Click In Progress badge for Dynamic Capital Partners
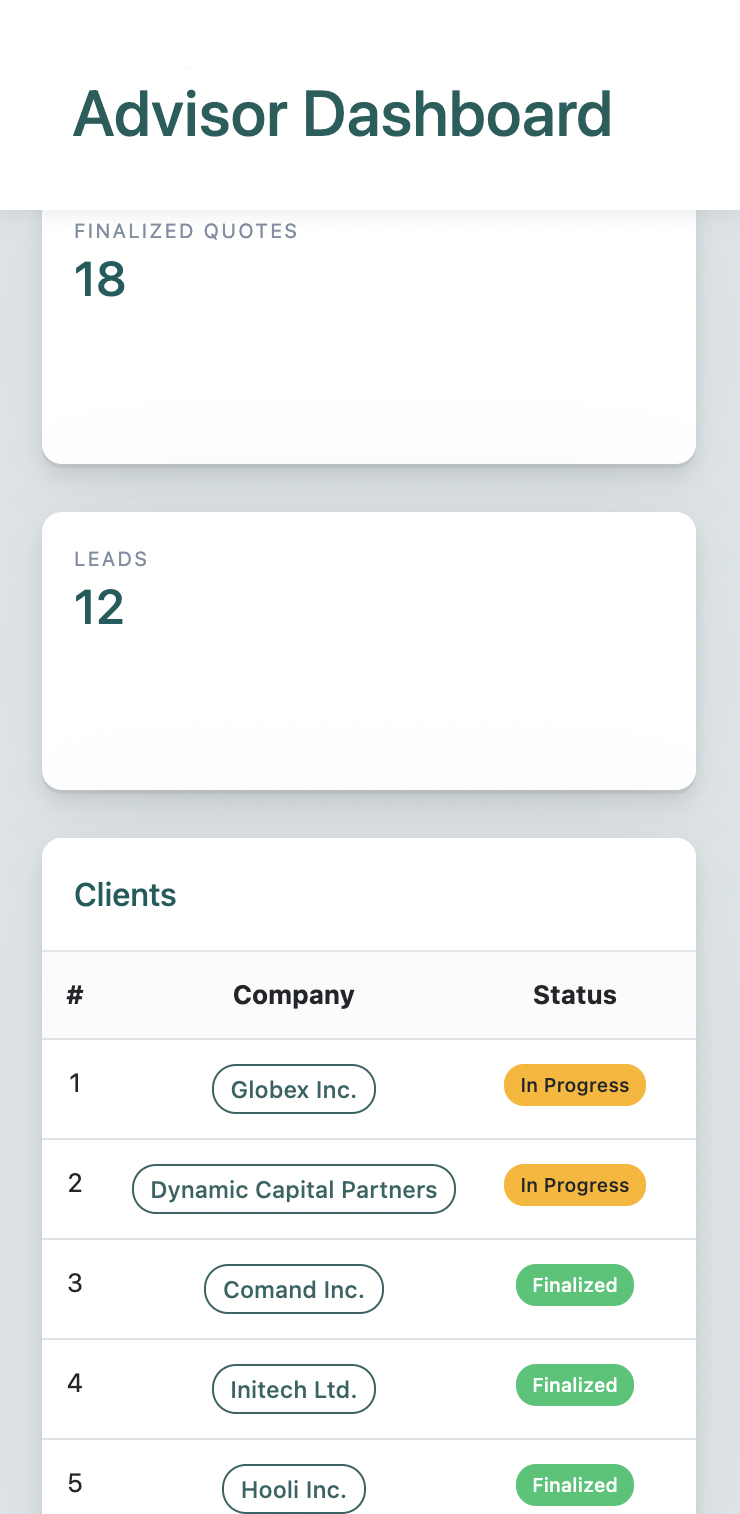Image resolution: width=740 pixels, height=1514 pixels. click(574, 1185)
